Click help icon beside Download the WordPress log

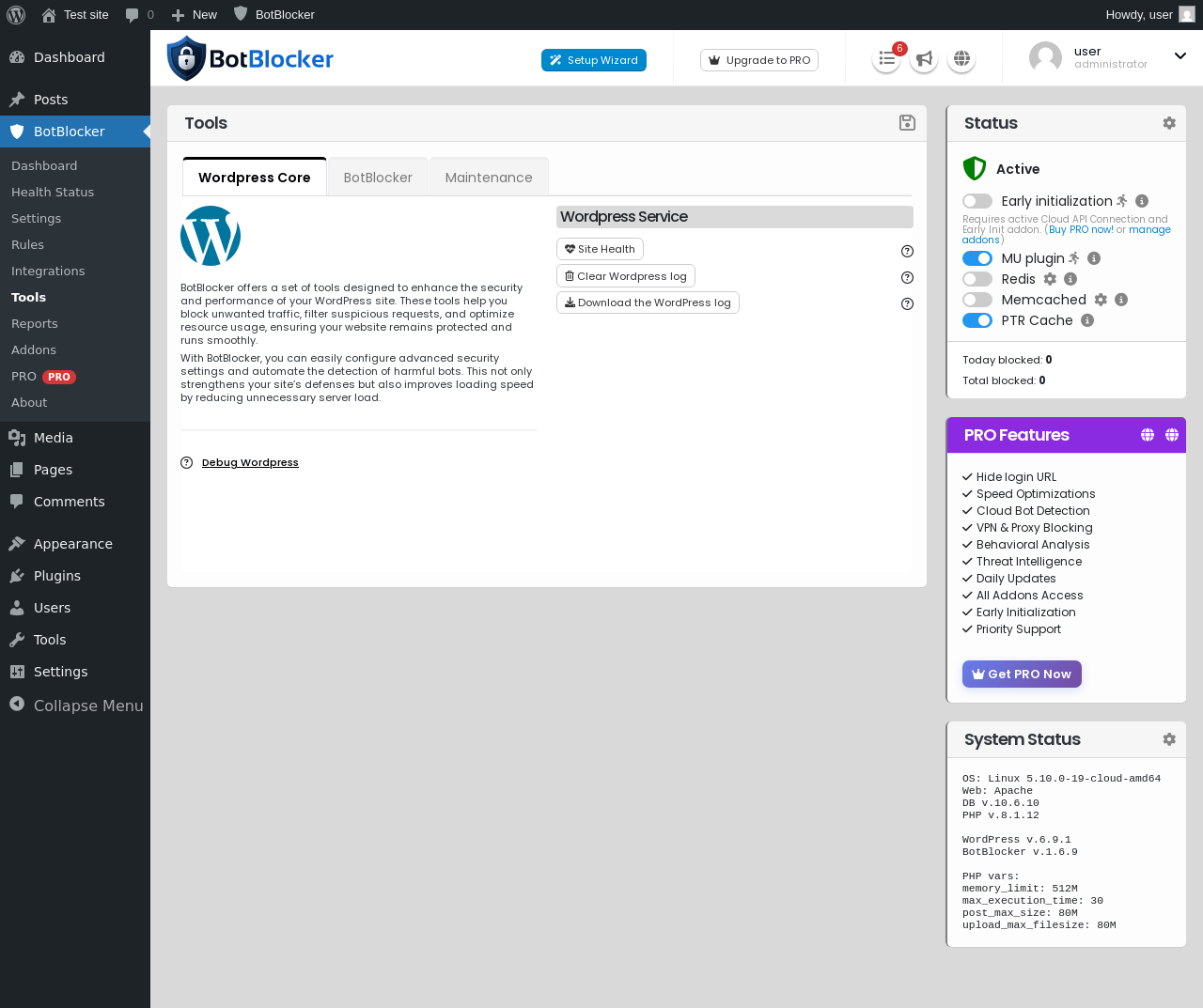pyautogui.click(x=907, y=303)
